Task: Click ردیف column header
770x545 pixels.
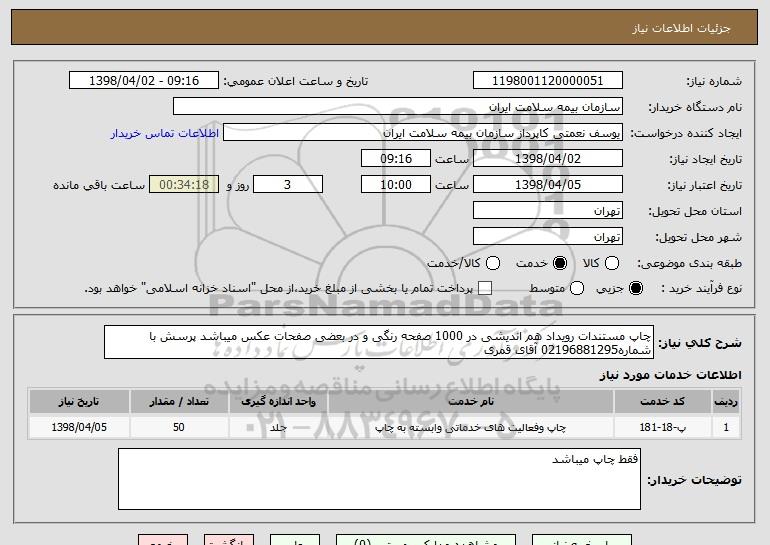Action: click(726, 402)
